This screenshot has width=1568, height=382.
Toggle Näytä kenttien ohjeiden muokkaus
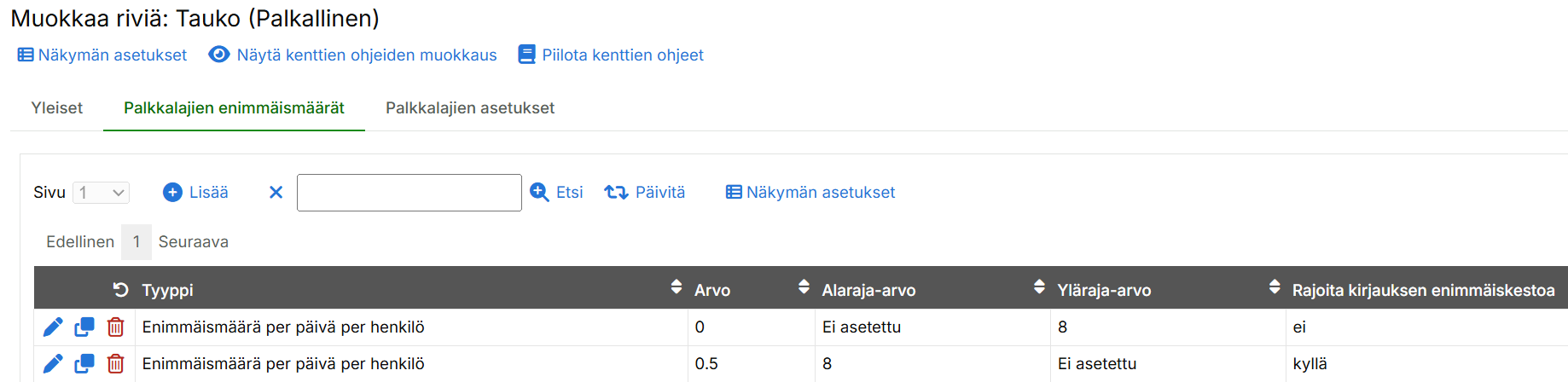(x=352, y=55)
